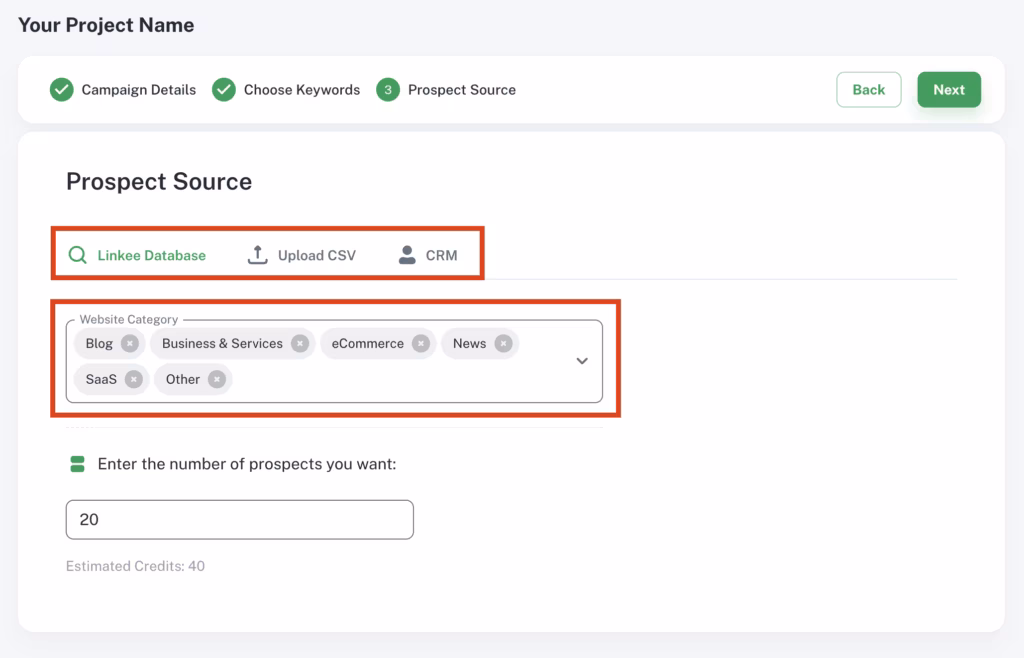Click the Next button
1024x658 pixels.
click(949, 89)
